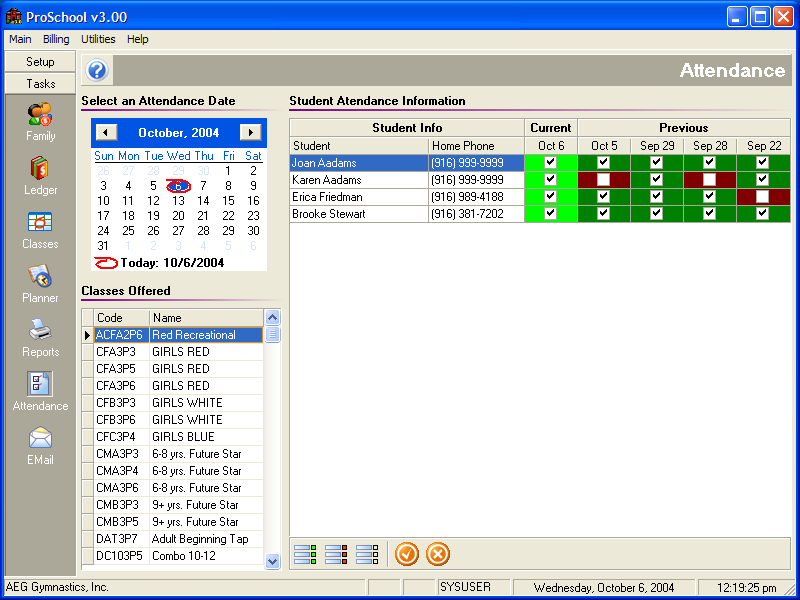
Task: Open the EMail envelope icon
Action: (40, 439)
